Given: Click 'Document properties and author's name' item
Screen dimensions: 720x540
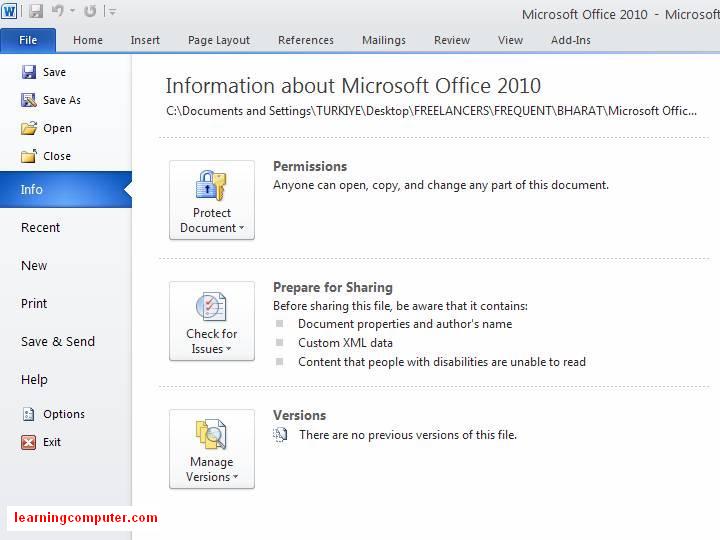Looking at the screenshot, I should click(405, 324).
